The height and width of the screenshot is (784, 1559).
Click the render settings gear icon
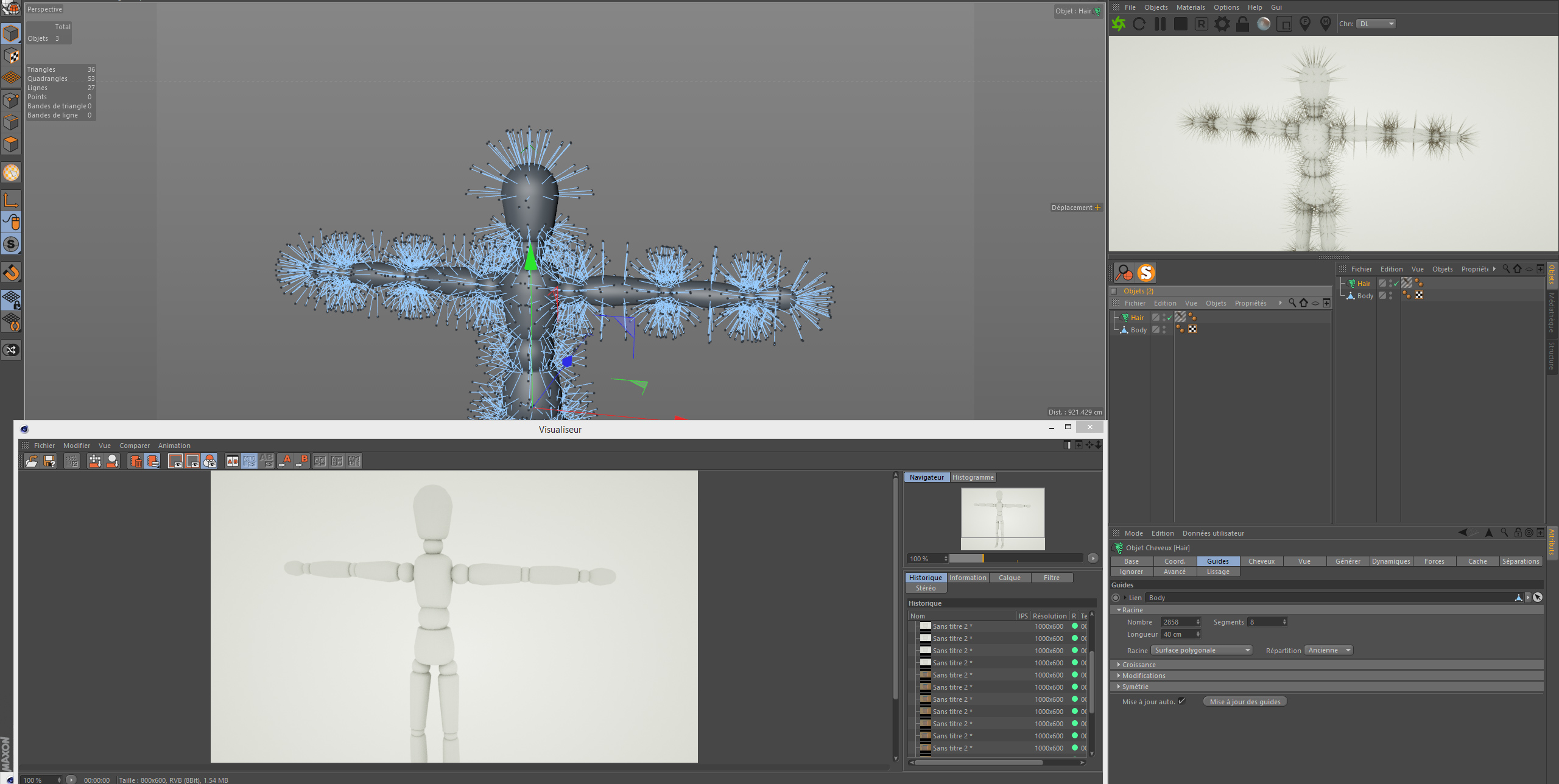tap(1222, 24)
